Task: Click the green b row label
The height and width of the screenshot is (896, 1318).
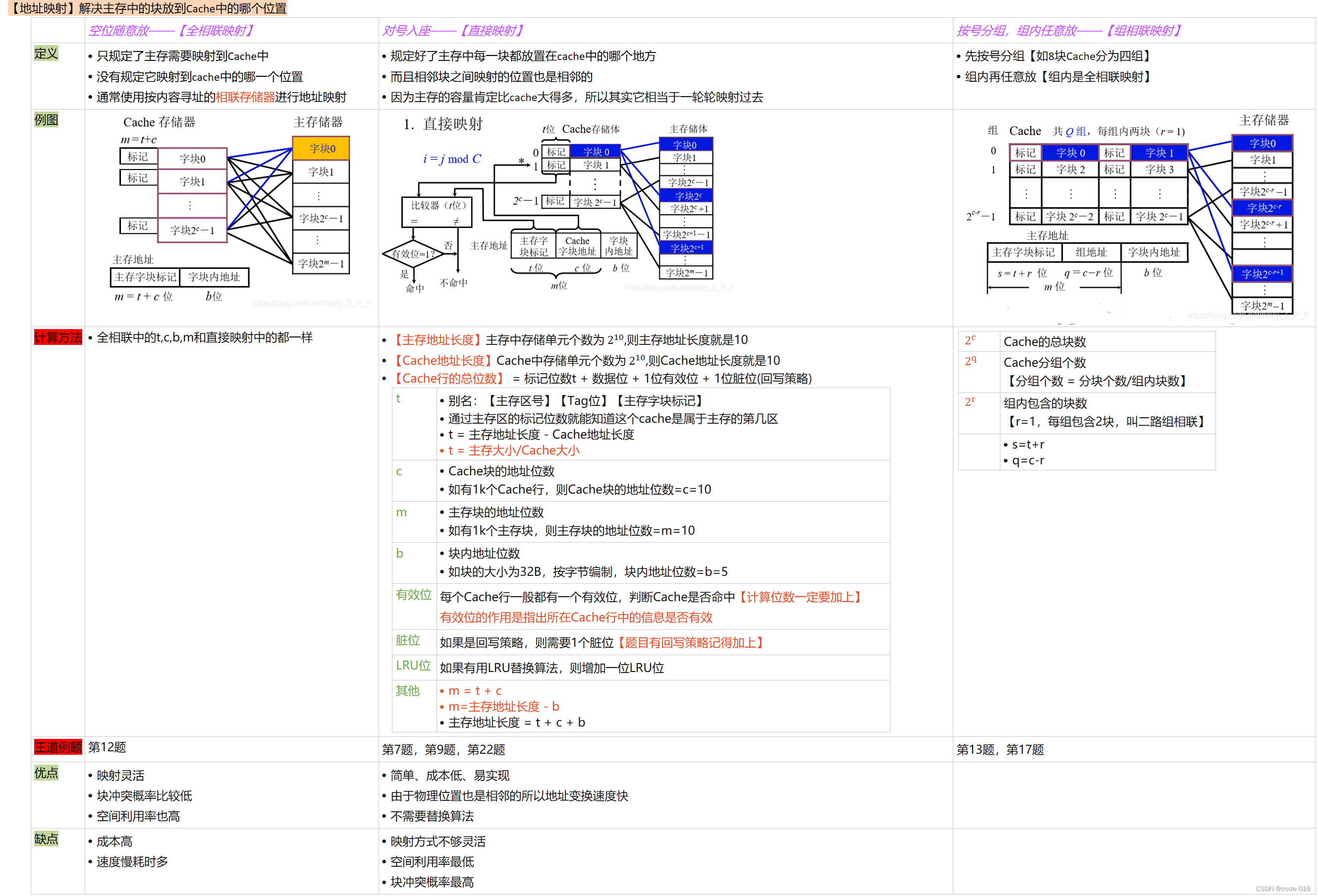Action: tap(399, 554)
